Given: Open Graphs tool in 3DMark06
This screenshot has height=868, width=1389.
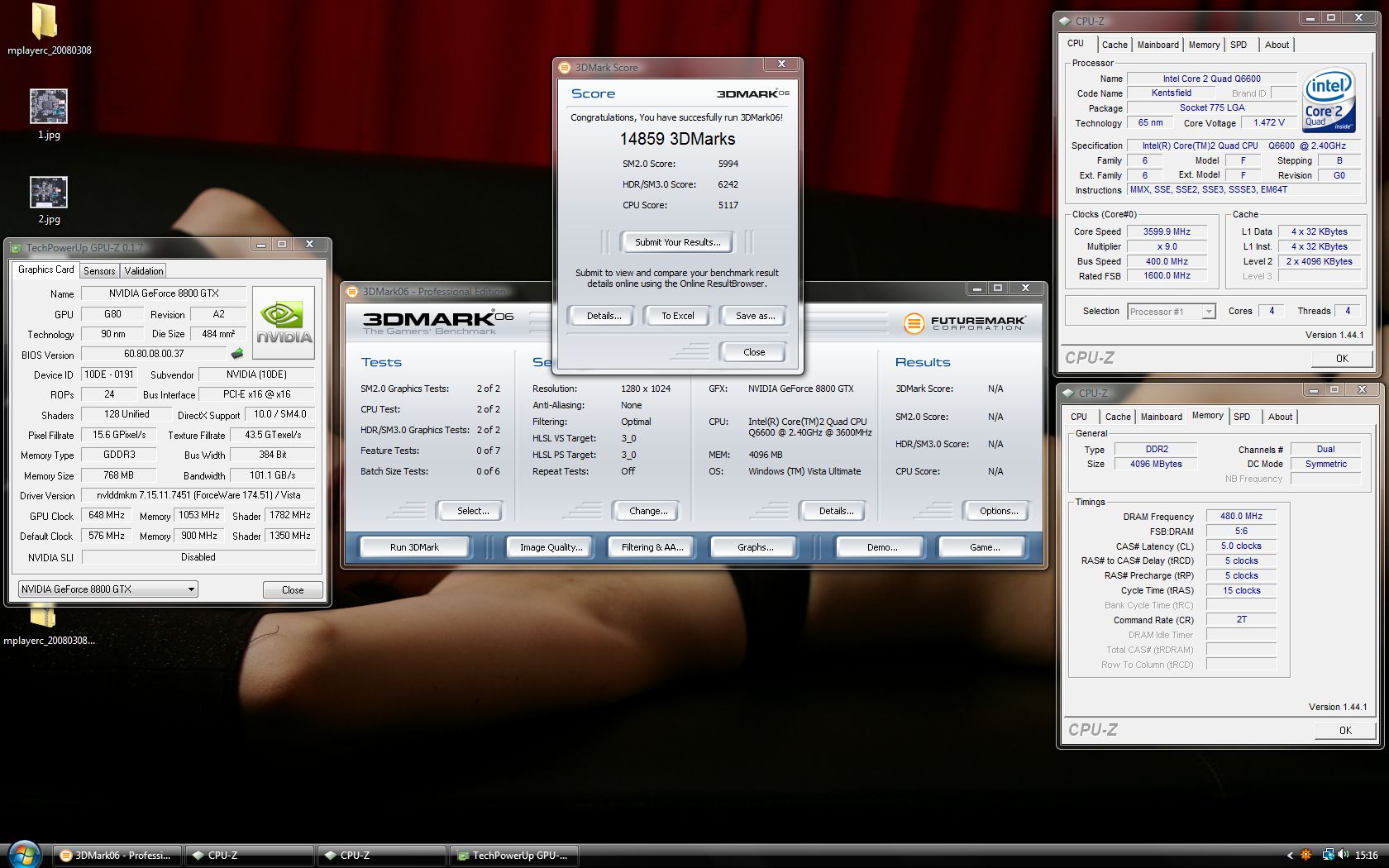Looking at the screenshot, I should point(755,547).
